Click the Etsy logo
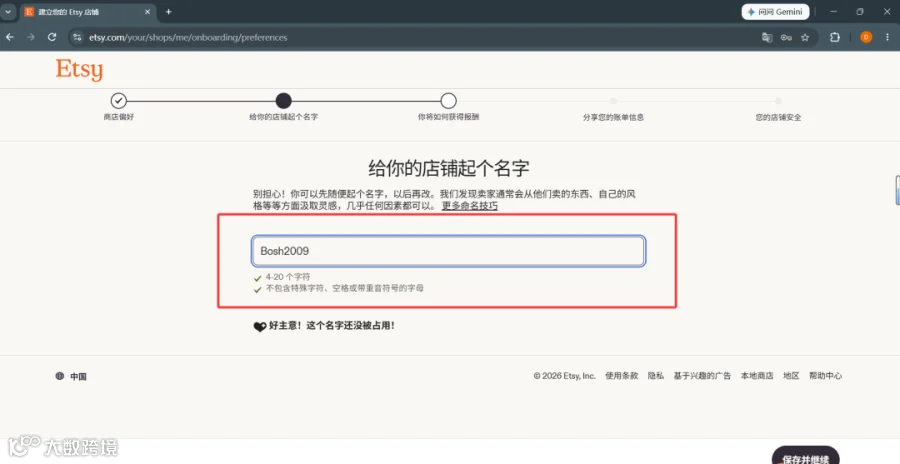Screen dimensions: 900x464 (x=79, y=70)
